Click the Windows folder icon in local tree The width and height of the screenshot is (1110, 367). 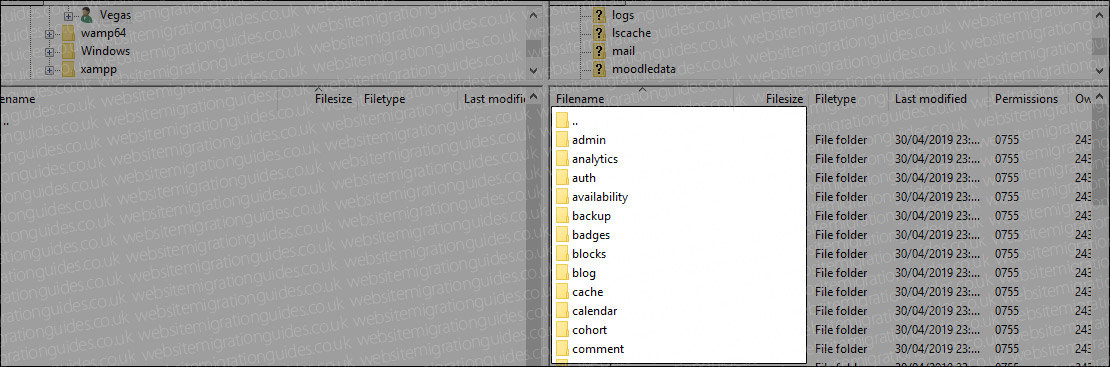[x=69, y=52]
